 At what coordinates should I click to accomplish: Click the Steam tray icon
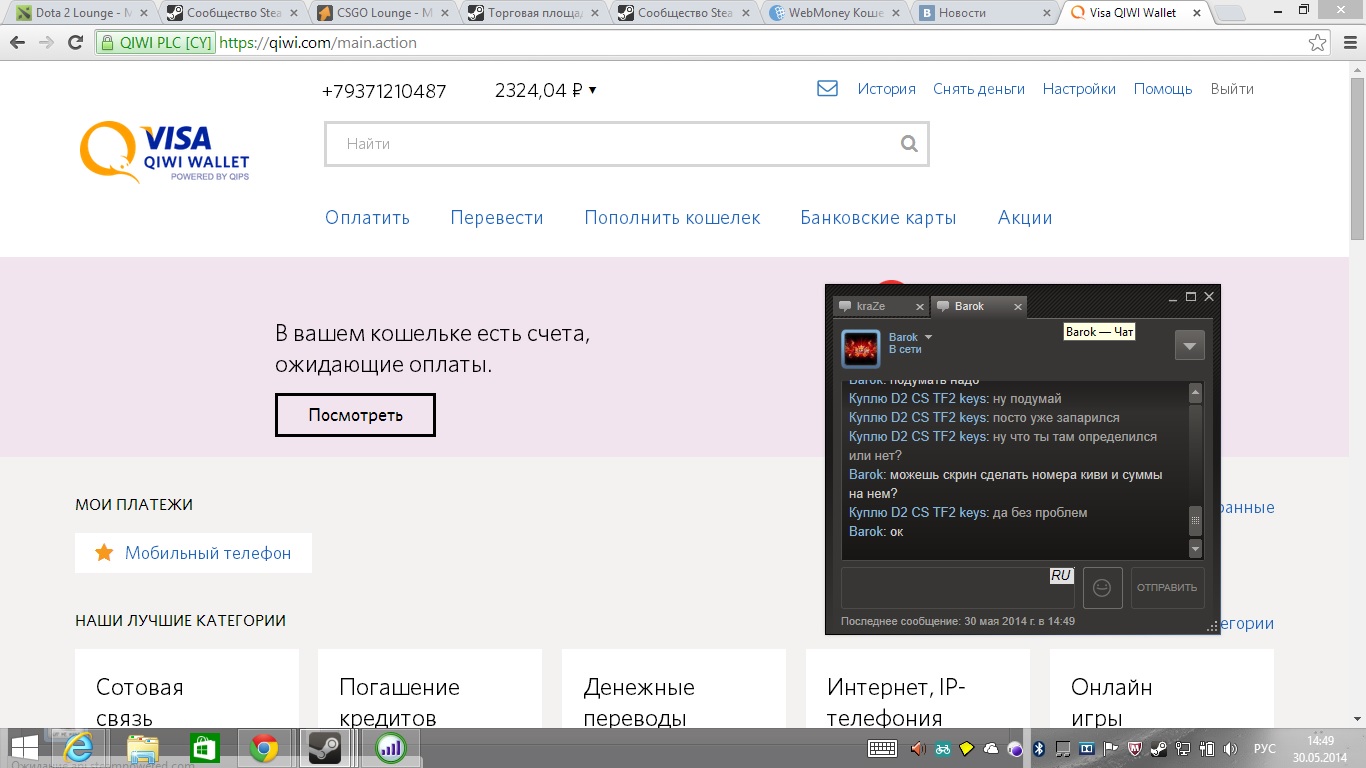[x=1159, y=748]
